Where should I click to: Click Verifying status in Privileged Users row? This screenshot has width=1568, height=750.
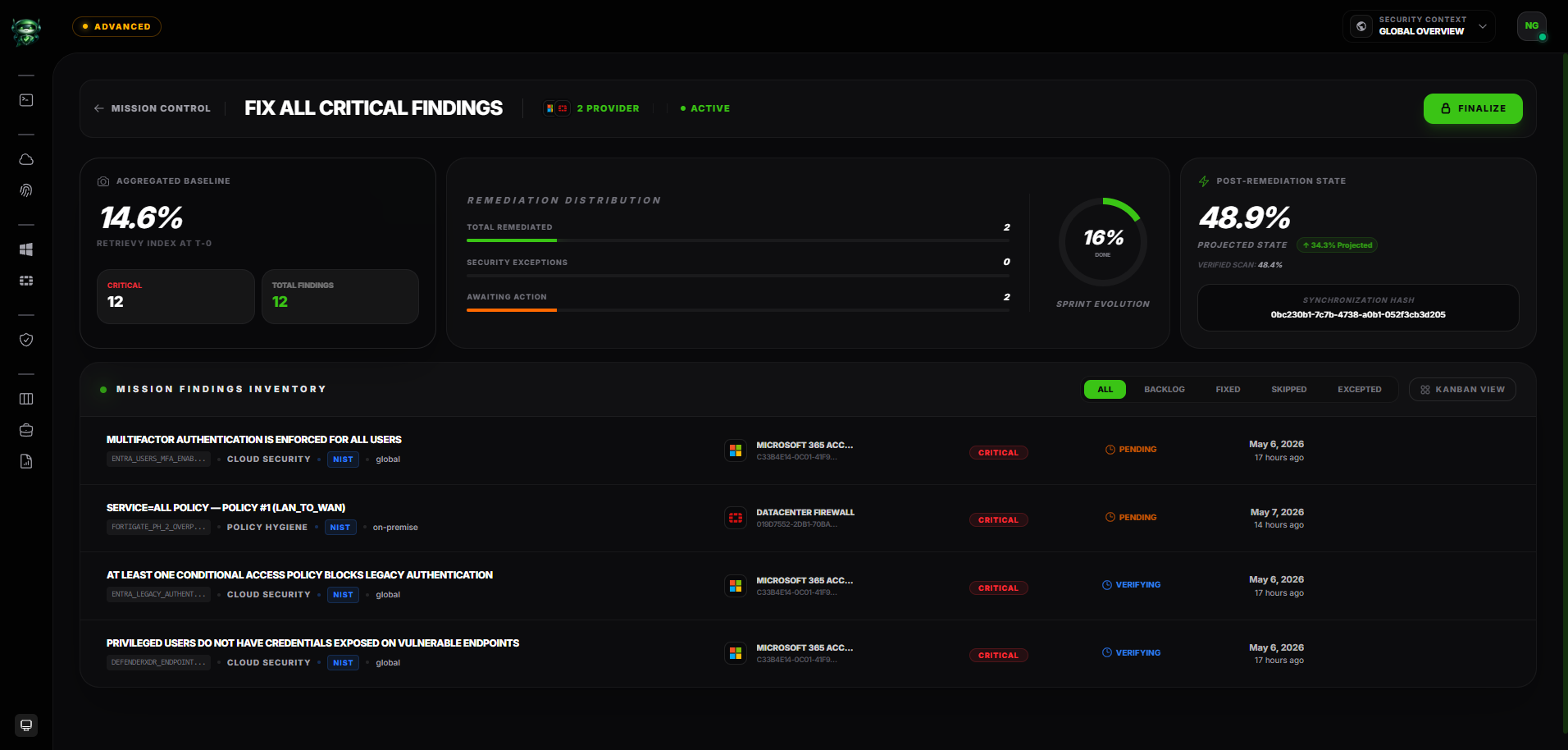tap(1132, 653)
